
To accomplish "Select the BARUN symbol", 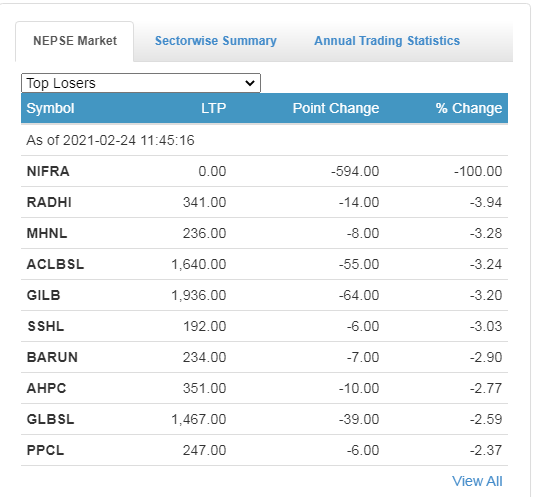I will (x=52, y=357).
